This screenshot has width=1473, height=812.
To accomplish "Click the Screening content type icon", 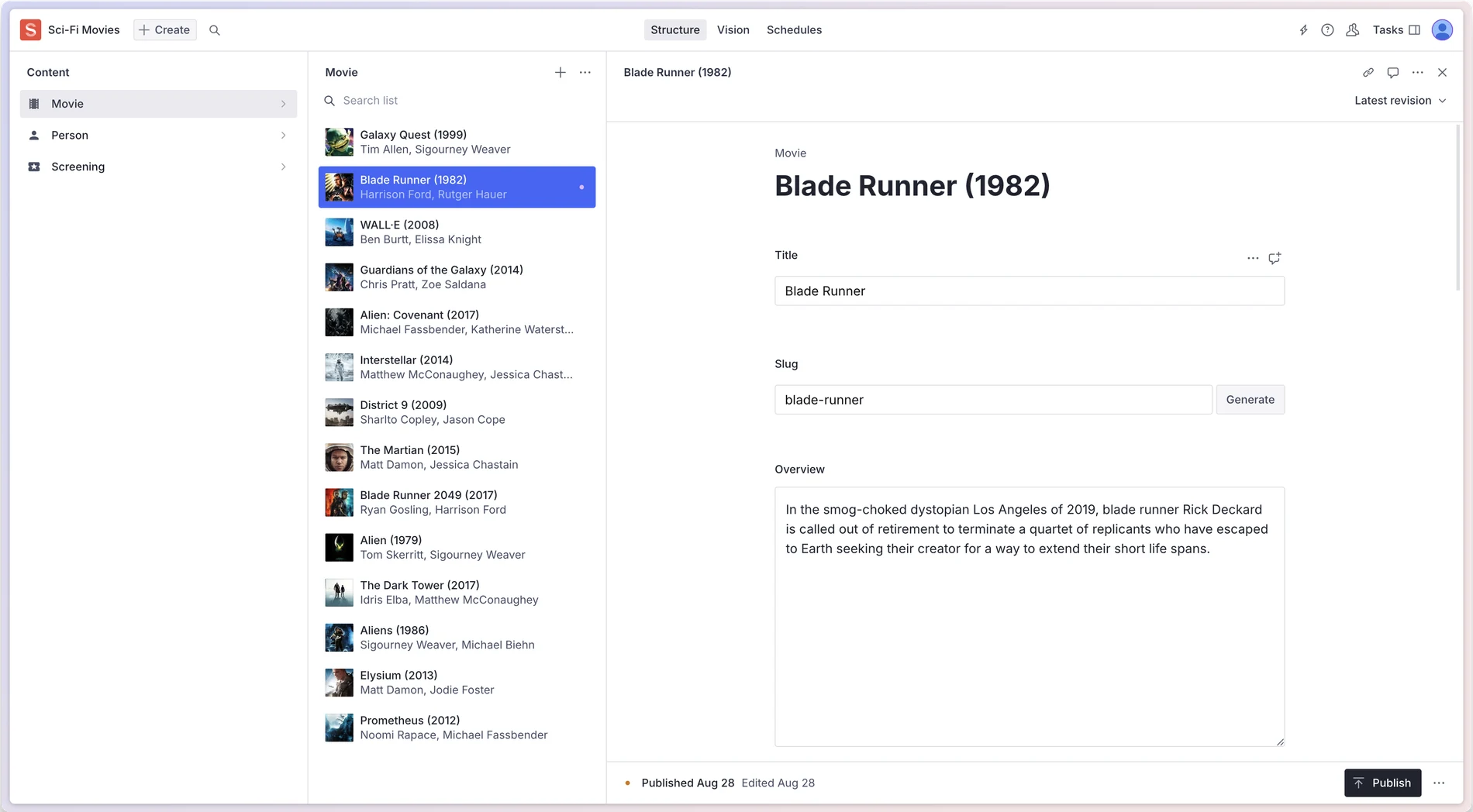I will point(34,167).
